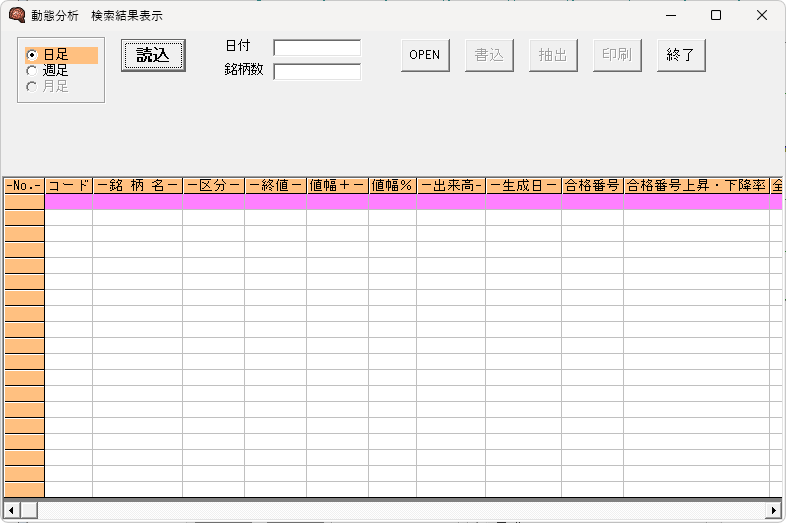Click the 読込 button
786x523 pixels.
click(153, 55)
